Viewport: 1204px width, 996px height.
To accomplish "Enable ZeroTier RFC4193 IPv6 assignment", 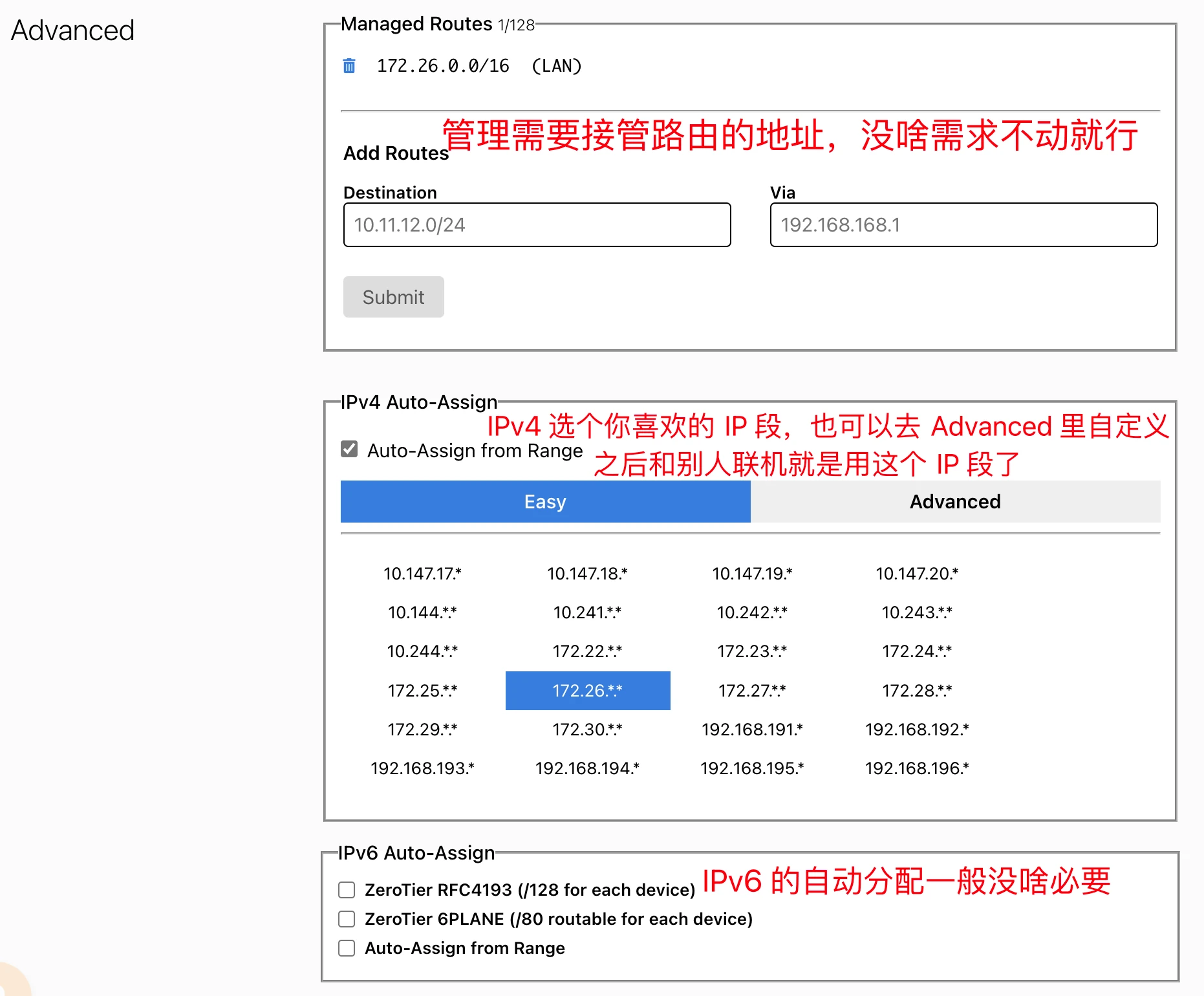I will click(347, 891).
